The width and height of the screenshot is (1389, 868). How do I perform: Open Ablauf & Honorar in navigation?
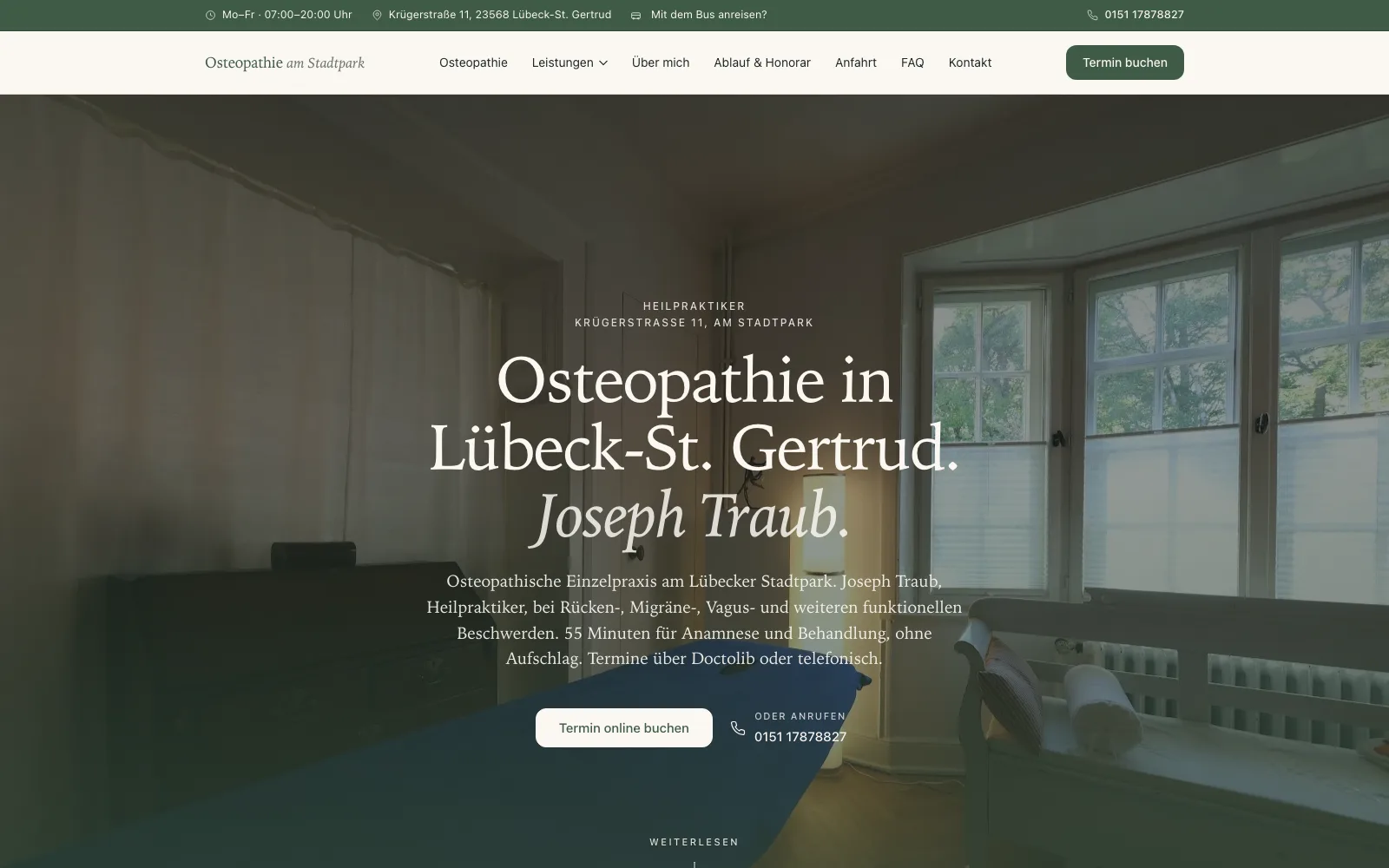(762, 62)
